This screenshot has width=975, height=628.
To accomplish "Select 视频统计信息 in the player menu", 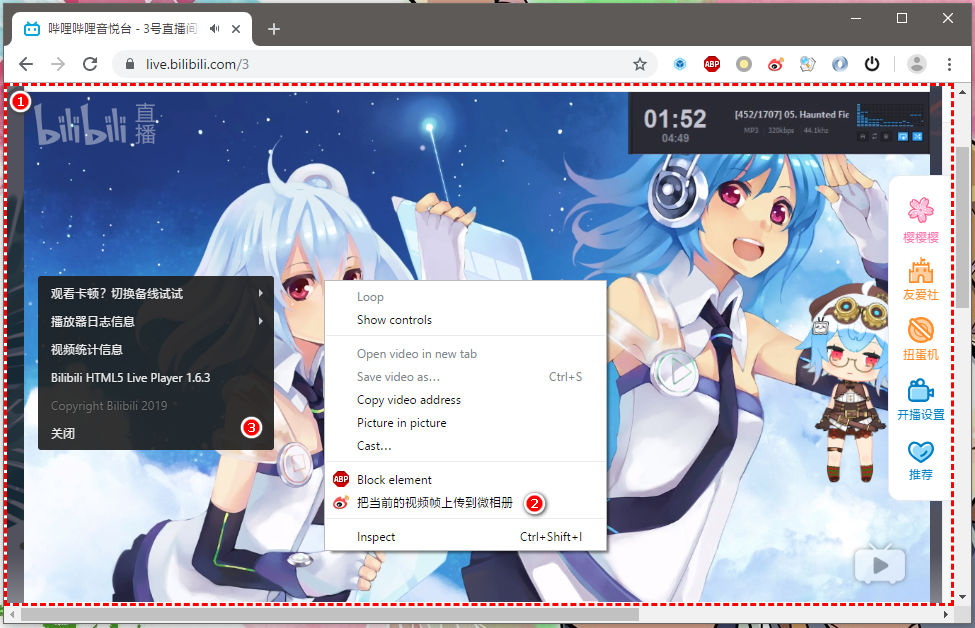I will (155, 349).
